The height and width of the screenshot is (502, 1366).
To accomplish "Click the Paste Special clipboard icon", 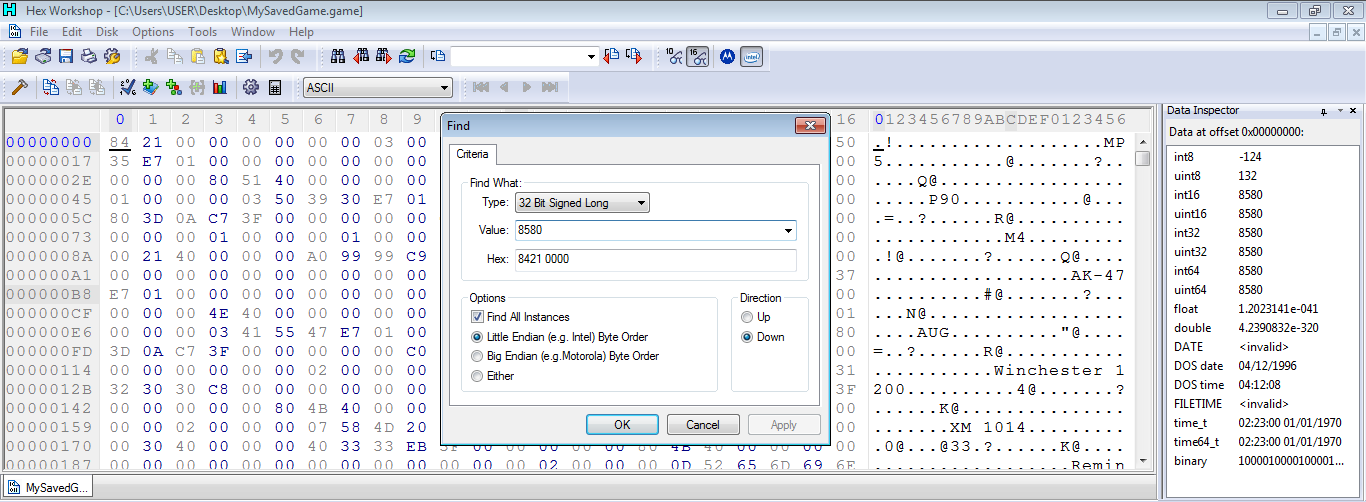I will pos(221,57).
